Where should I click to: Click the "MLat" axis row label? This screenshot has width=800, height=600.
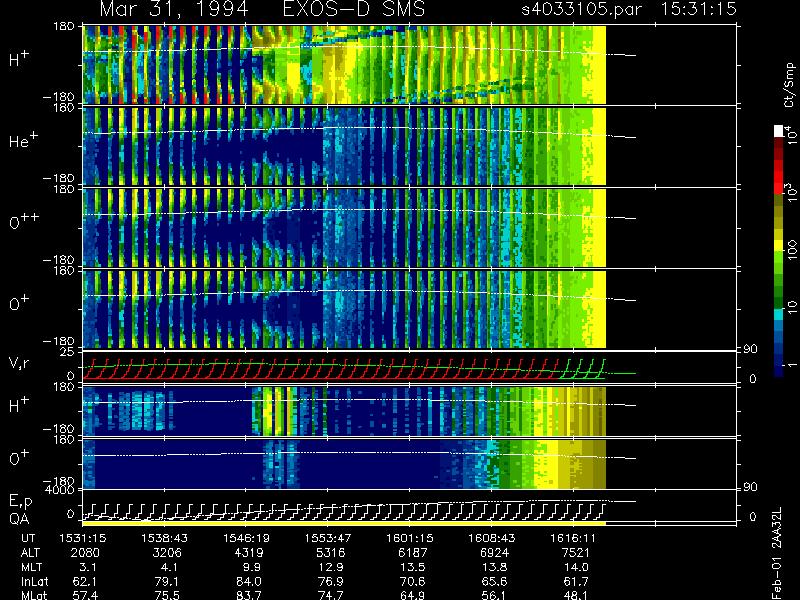click(34, 595)
